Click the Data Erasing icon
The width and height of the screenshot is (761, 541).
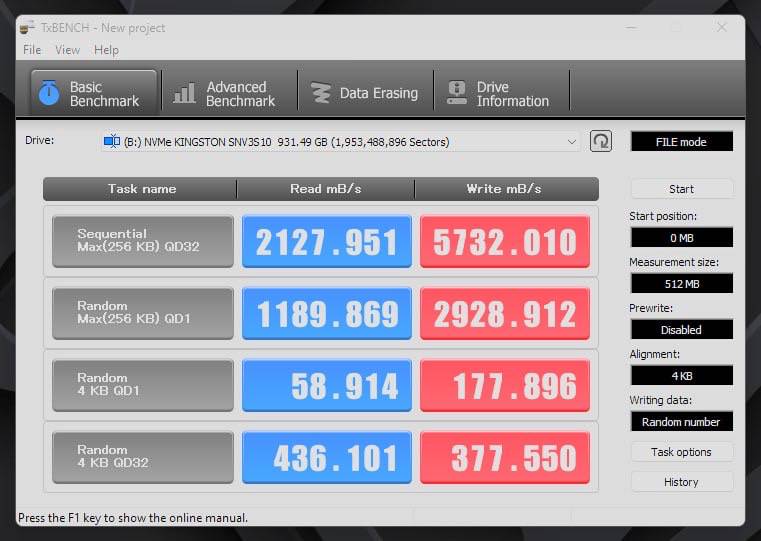click(x=321, y=93)
